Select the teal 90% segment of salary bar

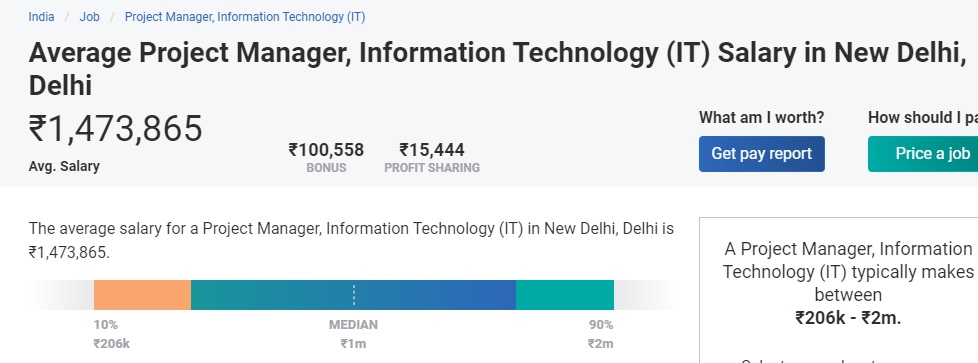click(564, 295)
